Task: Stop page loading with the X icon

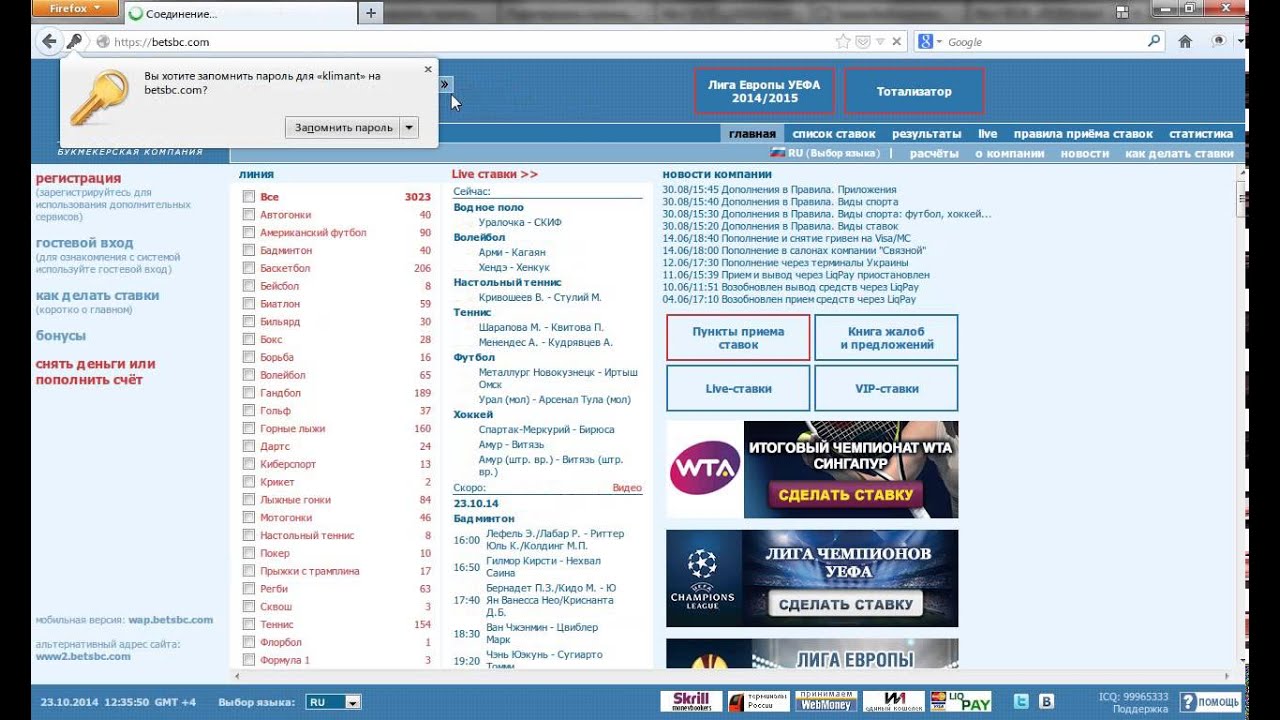Action: pos(896,42)
